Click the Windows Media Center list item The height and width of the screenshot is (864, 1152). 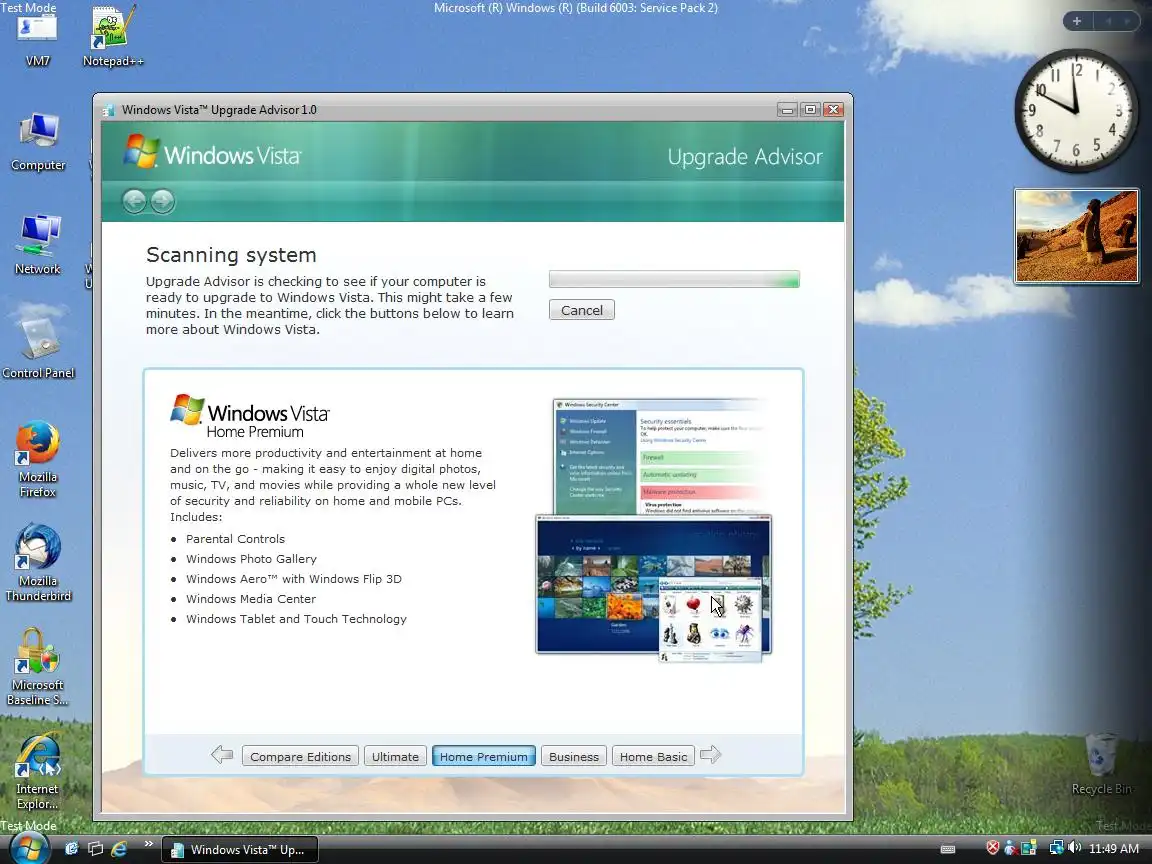pyautogui.click(x=251, y=599)
